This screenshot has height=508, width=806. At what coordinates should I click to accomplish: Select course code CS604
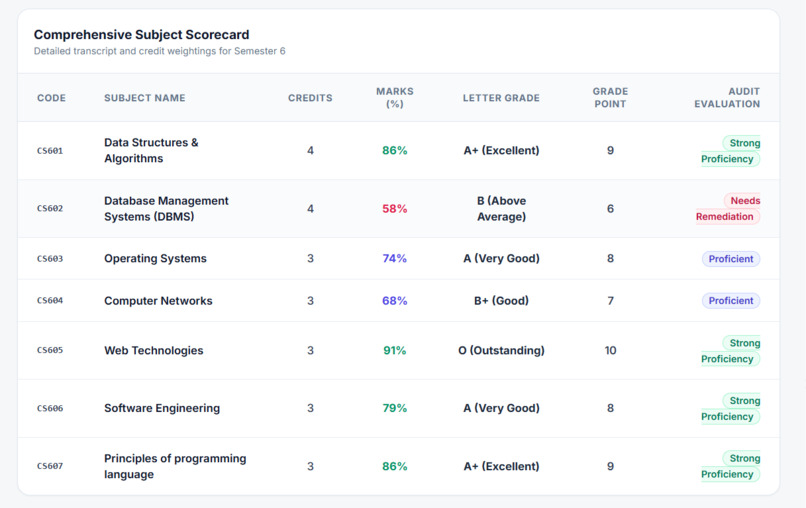click(x=50, y=300)
